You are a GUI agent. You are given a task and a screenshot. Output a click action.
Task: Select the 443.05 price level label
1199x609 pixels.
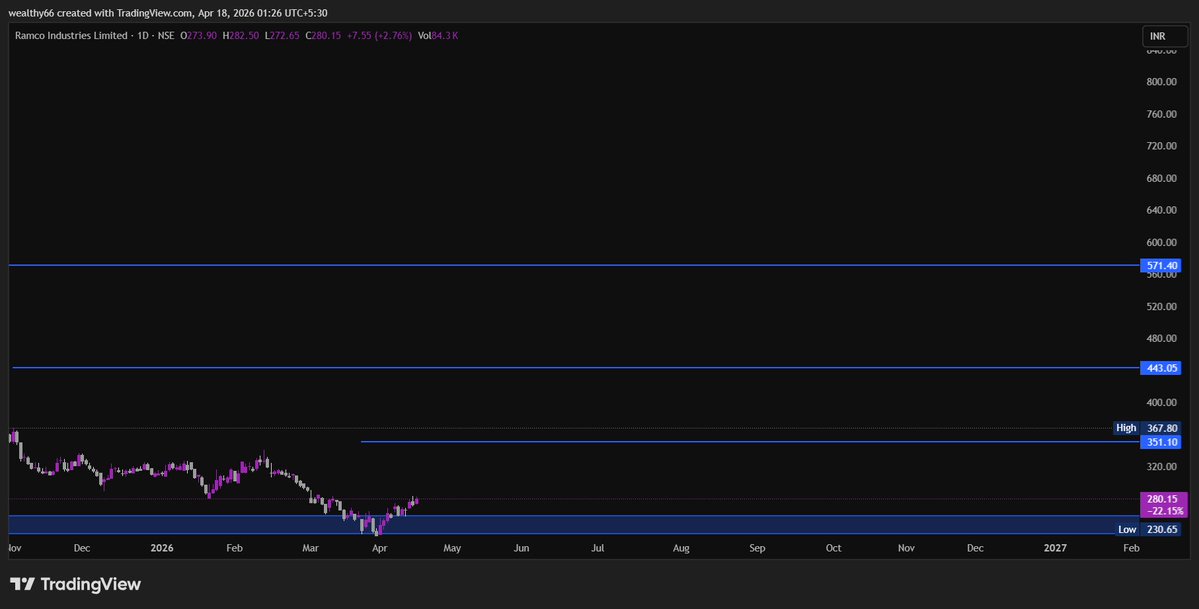coord(1160,367)
